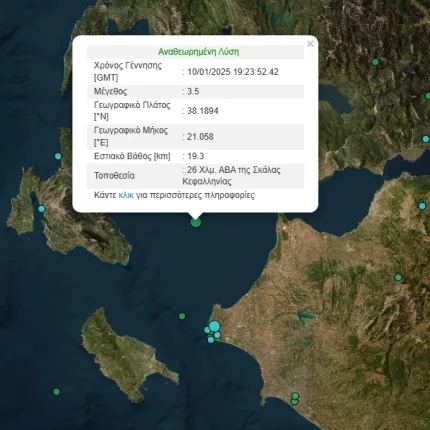Image resolution: width=430 pixels, height=430 pixels.
Task: Select the green marker inland on the Peloponnese, east side
Action: [x=398, y=277]
